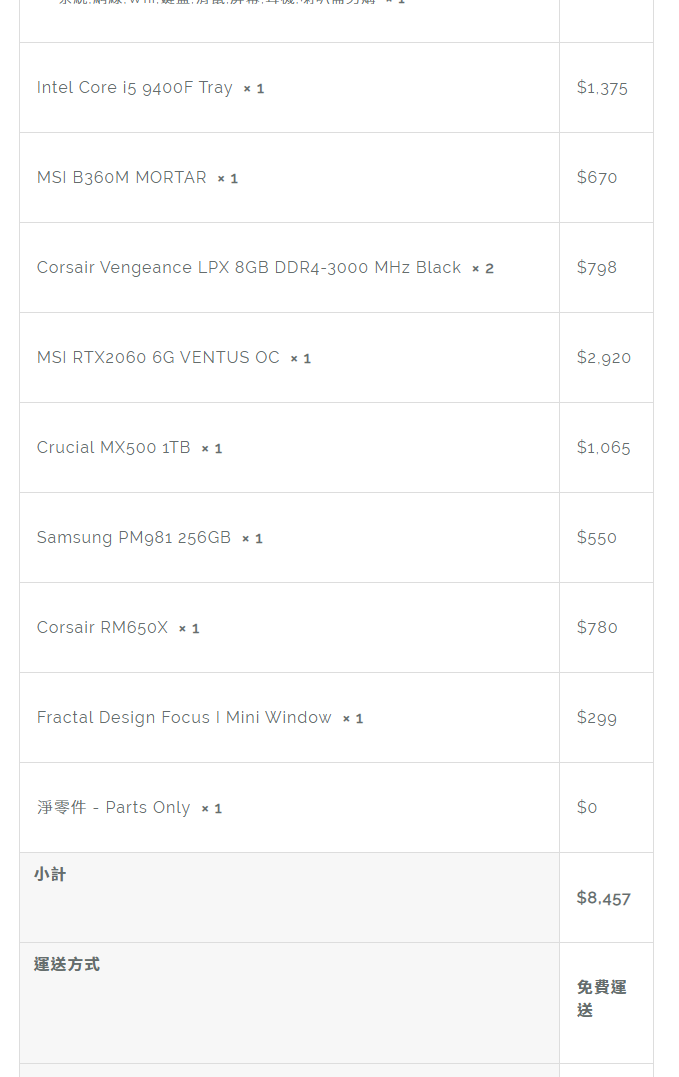This screenshot has width=679, height=1077.
Task: Open the Corsair RM650X product link
Action: click(x=102, y=628)
